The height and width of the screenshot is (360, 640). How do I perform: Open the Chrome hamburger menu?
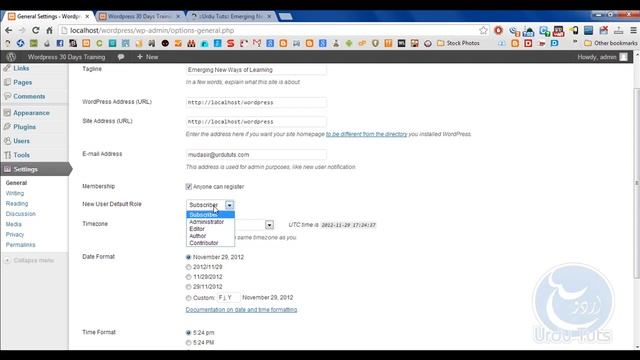coord(633,31)
